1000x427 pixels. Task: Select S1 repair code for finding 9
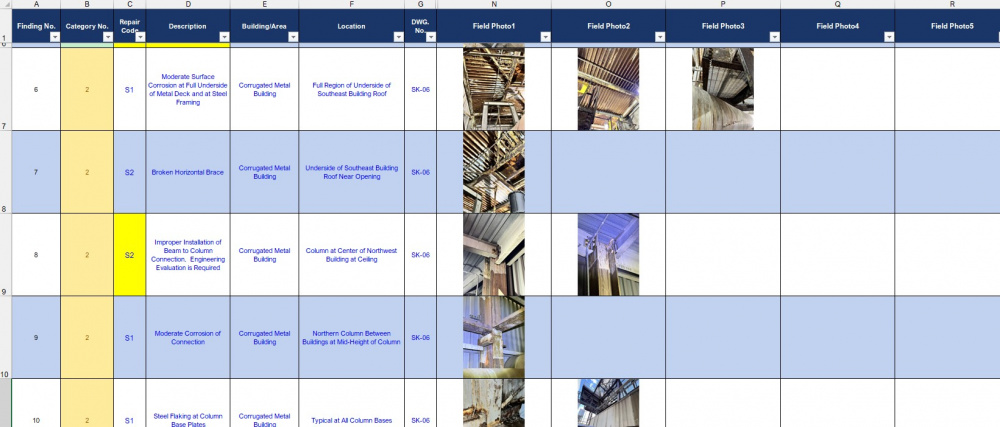[129, 338]
